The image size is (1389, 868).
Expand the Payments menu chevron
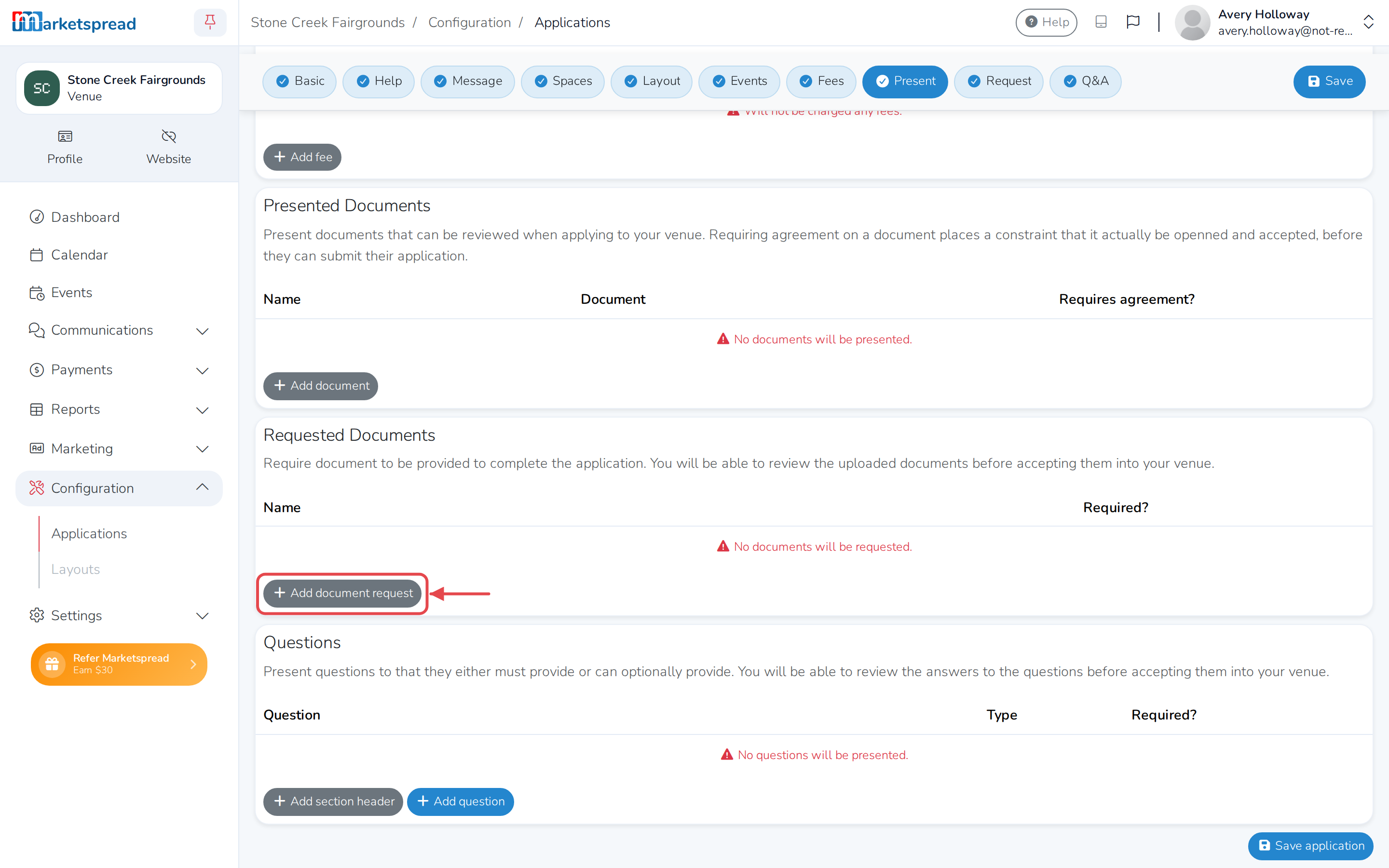coord(202,371)
